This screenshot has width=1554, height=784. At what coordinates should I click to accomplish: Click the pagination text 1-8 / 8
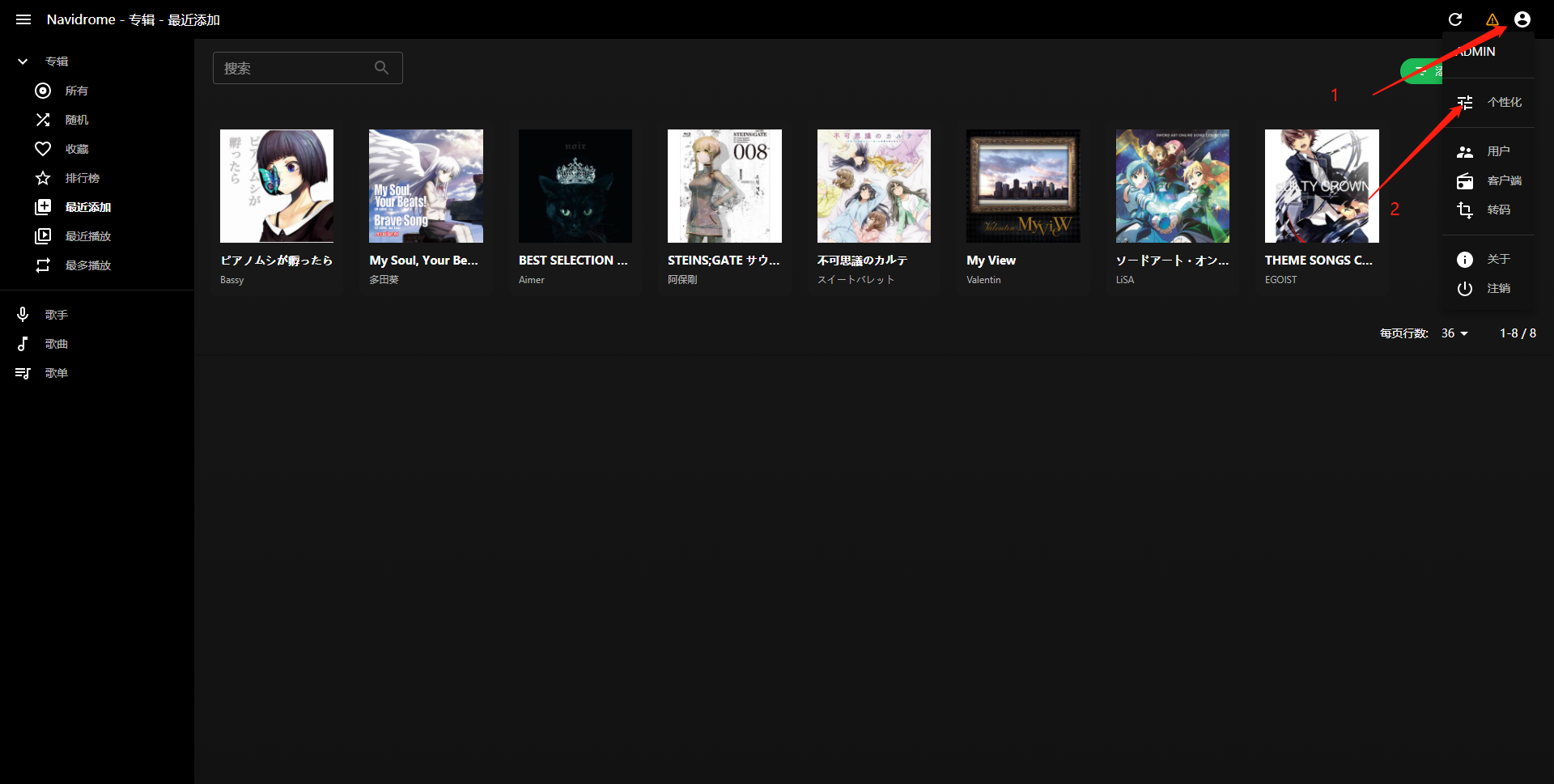point(1518,333)
